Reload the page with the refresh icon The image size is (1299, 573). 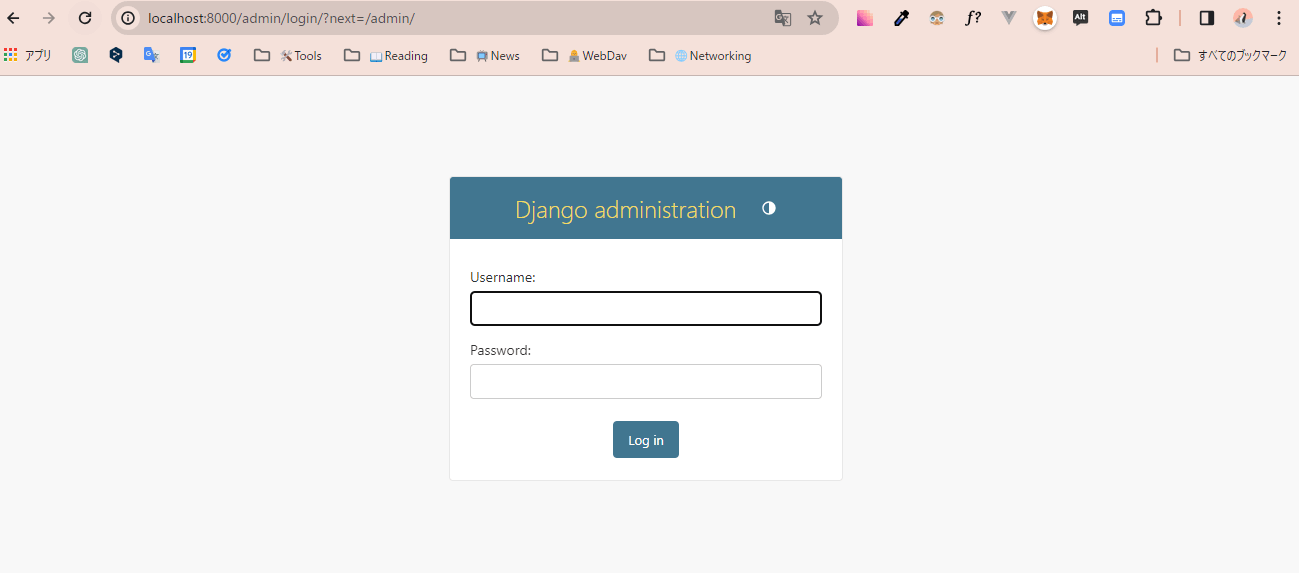click(x=85, y=18)
